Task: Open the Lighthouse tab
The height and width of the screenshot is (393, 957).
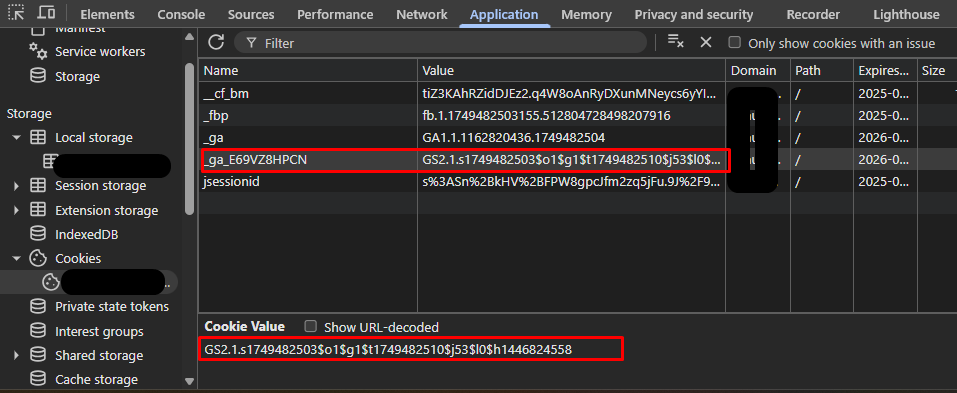Action: pyautogui.click(x=906, y=14)
